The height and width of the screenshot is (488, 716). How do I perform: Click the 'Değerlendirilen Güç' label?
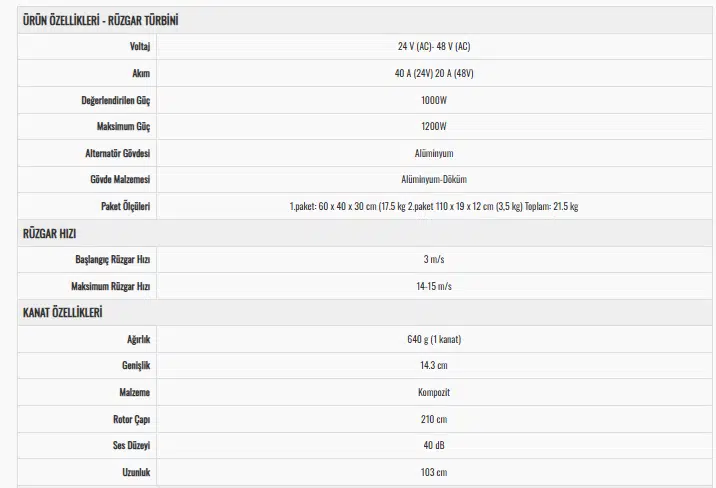pos(115,101)
